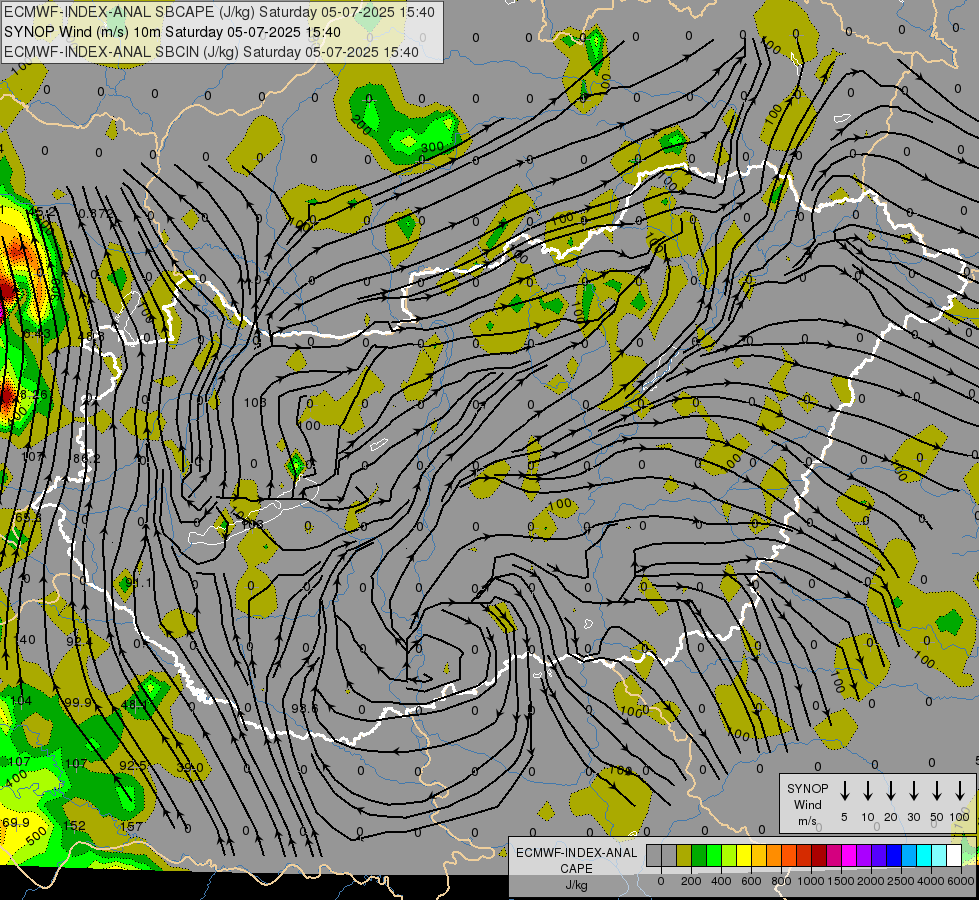Viewport: 979px width, 900px height.
Task: Click the SYNOP Wind 10m title line
Action: [172, 32]
